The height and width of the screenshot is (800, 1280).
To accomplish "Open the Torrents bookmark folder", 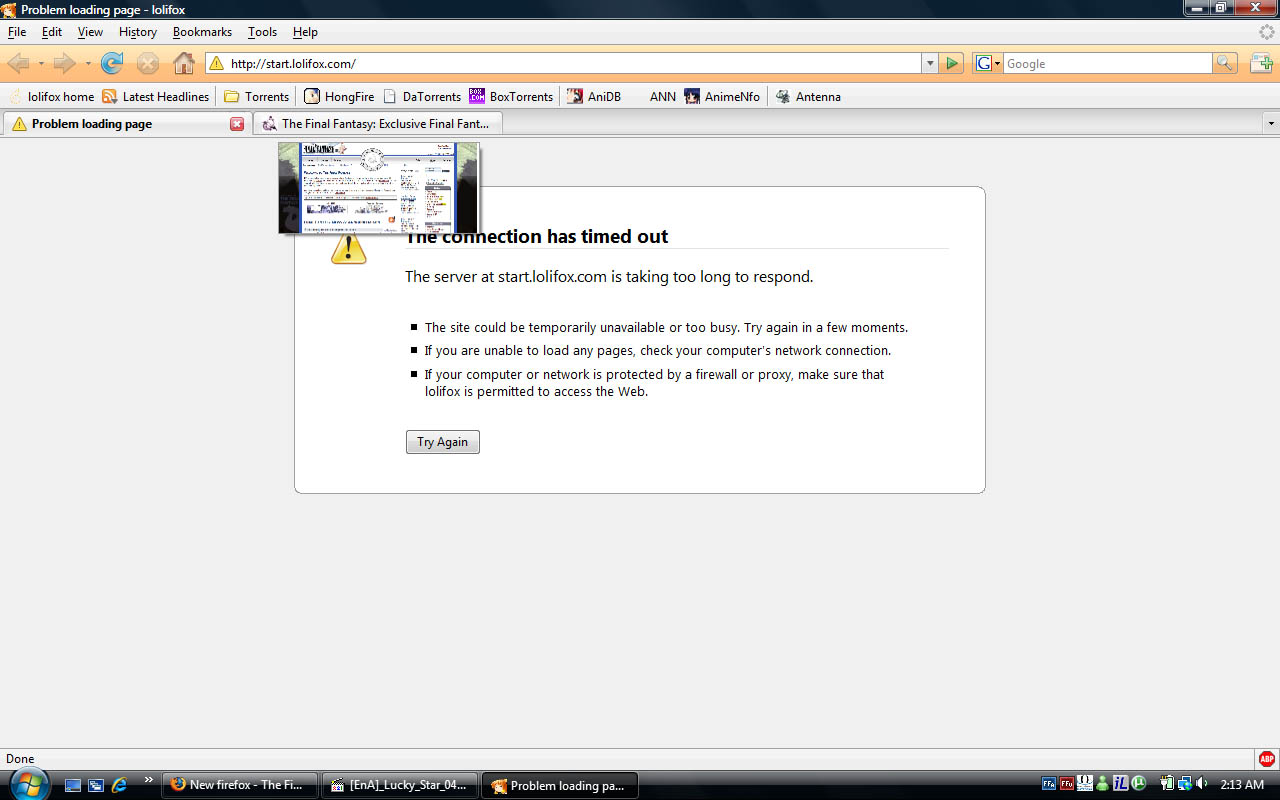I will [x=256, y=97].
